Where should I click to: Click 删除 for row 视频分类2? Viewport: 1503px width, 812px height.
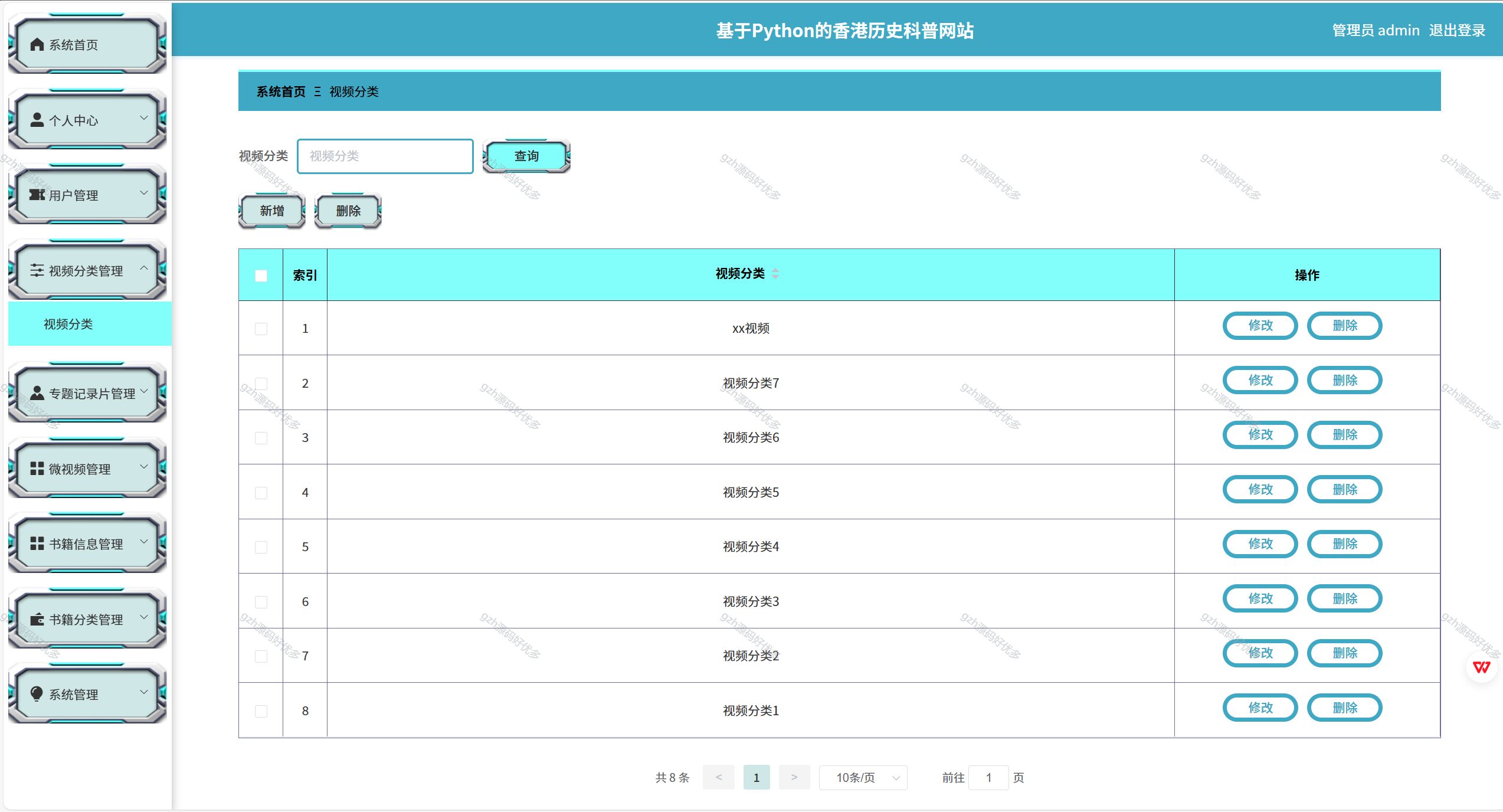coord(1345,653)
